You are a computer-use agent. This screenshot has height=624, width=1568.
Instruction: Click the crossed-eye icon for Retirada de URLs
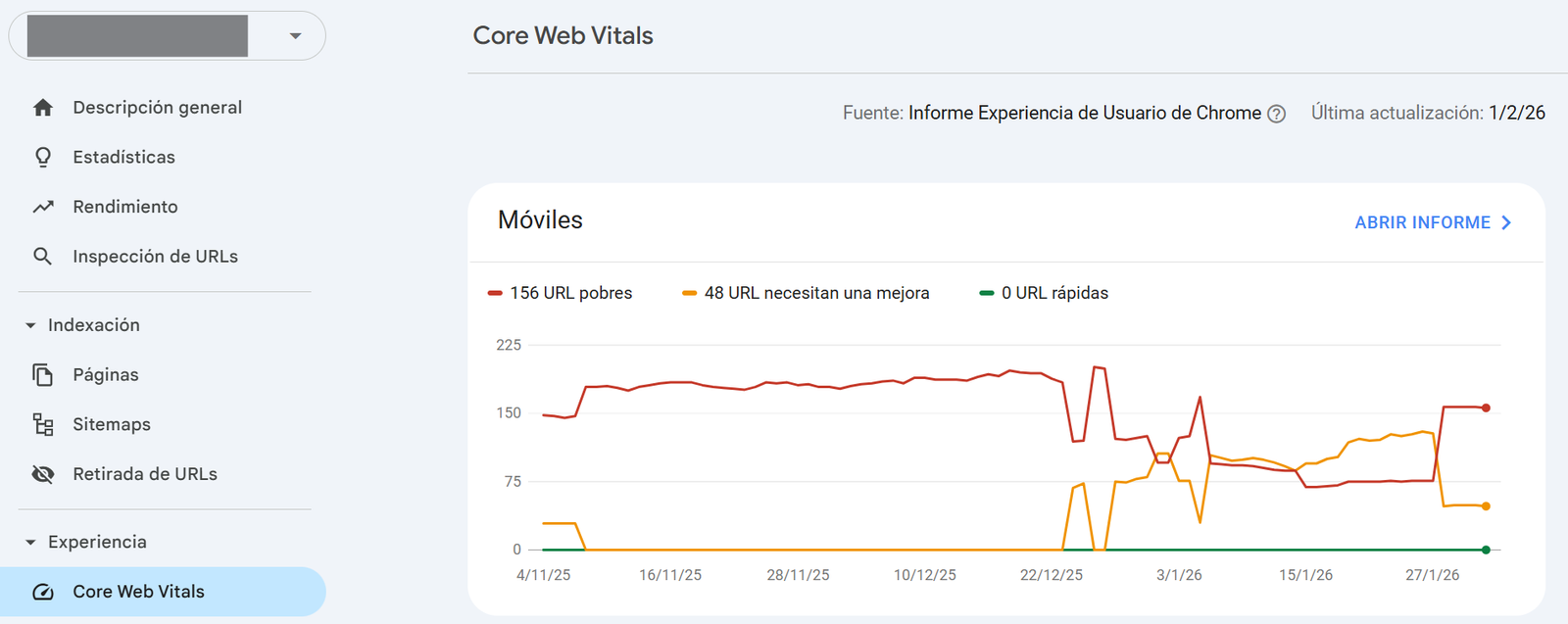click(x=42, y=474)
